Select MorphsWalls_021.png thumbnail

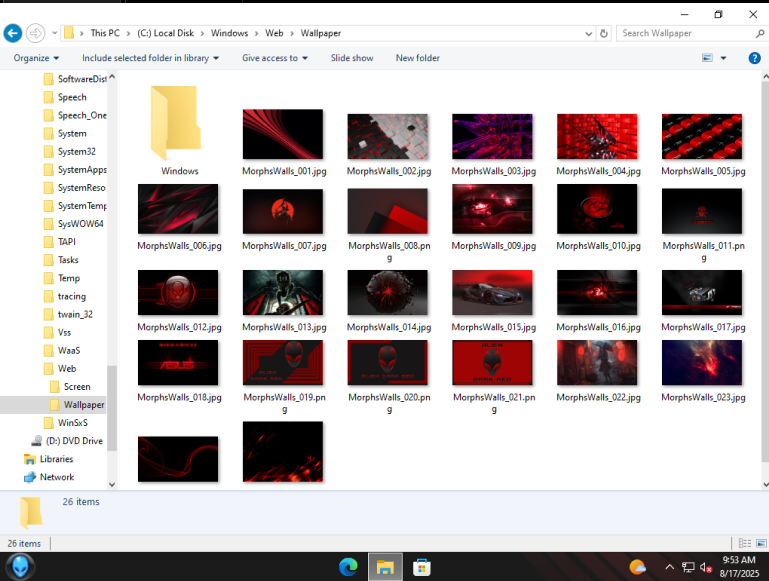click(x=492, y=363)
